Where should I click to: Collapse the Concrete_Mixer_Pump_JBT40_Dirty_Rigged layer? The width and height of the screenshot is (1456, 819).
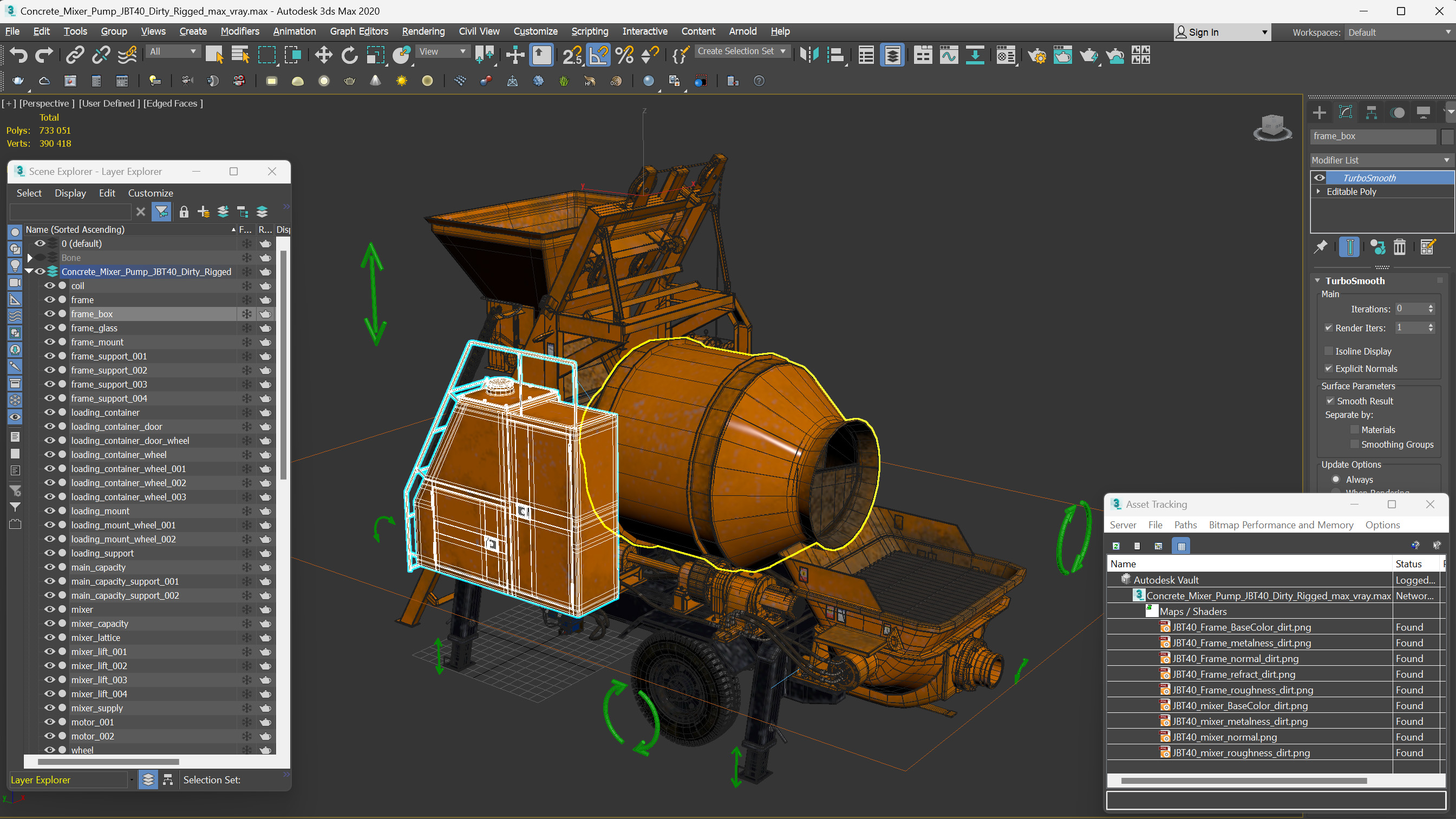28,271
